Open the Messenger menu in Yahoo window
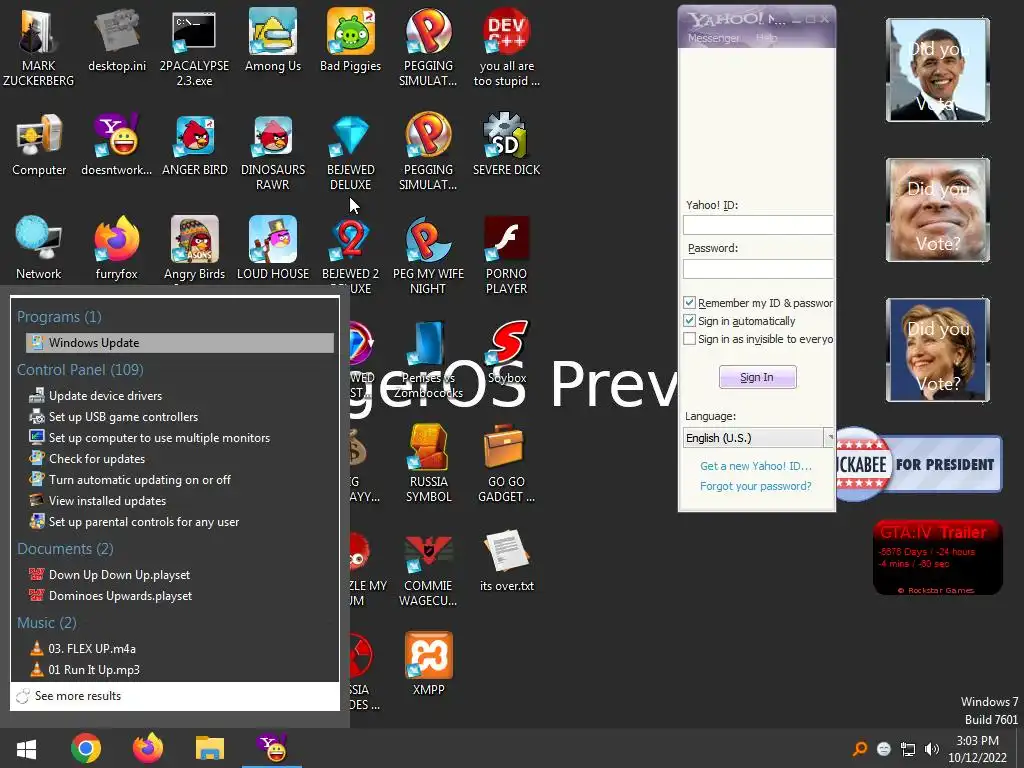1024x768 pixels. [x=713, y=39]
